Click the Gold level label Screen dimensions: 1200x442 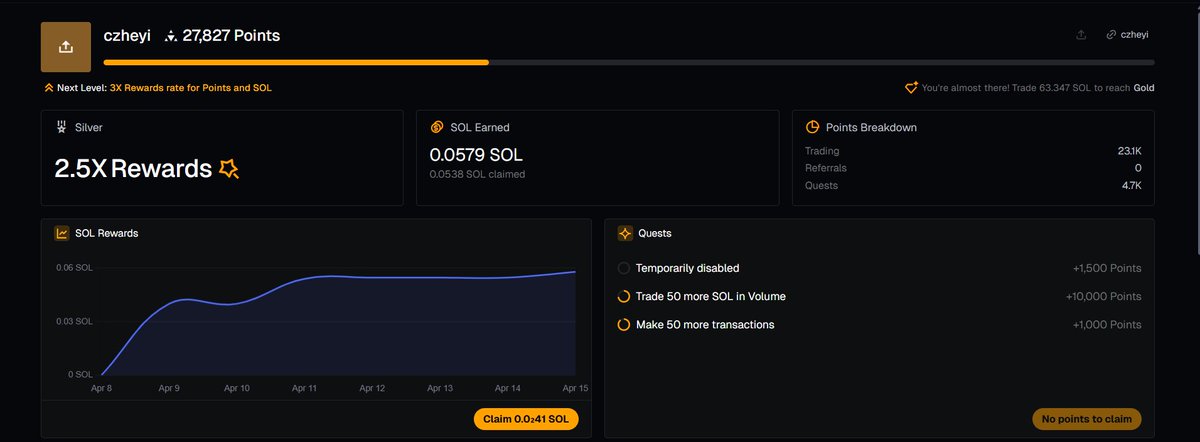tap(1144, 88)
